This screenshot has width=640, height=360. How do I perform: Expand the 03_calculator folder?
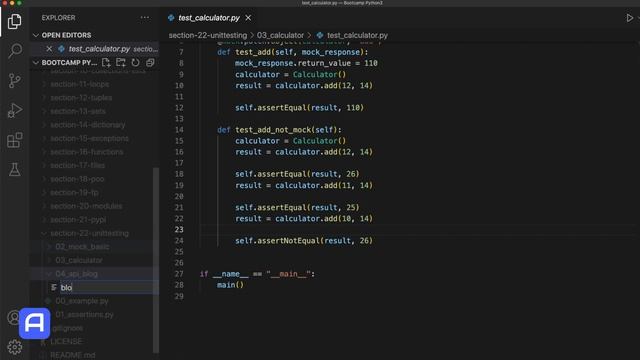78,260
